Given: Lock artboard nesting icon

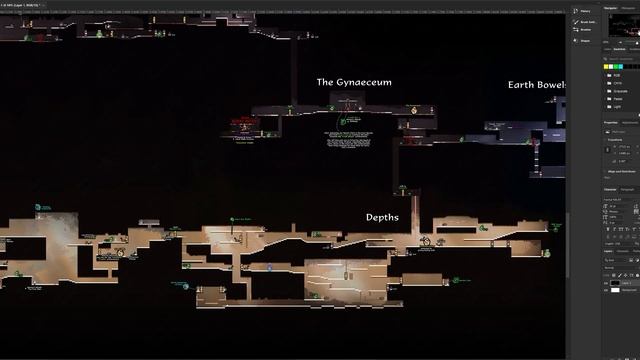Looking at the screenshot, I should 631,276.
